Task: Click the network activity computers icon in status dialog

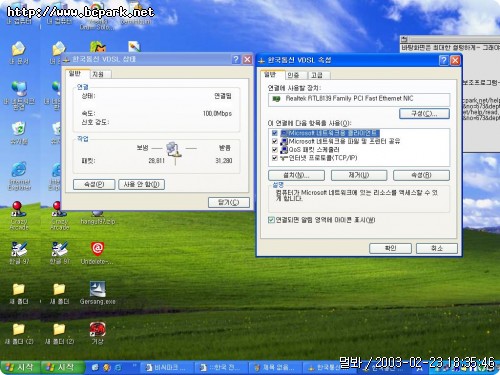Action: point(174,149)
